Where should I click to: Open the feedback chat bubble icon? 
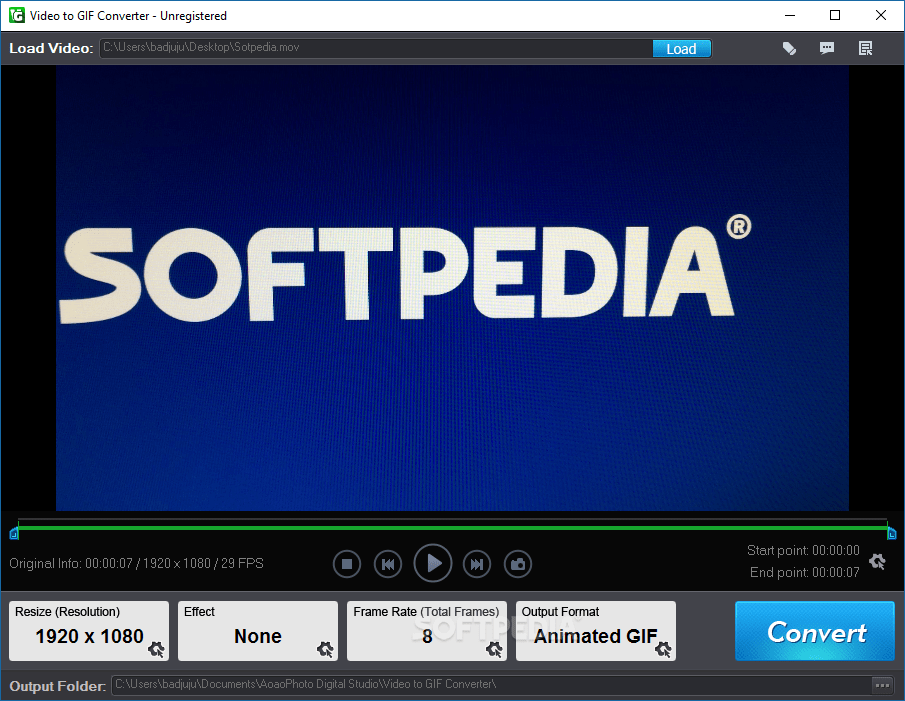pyautogui.click(x=827, y=48)
